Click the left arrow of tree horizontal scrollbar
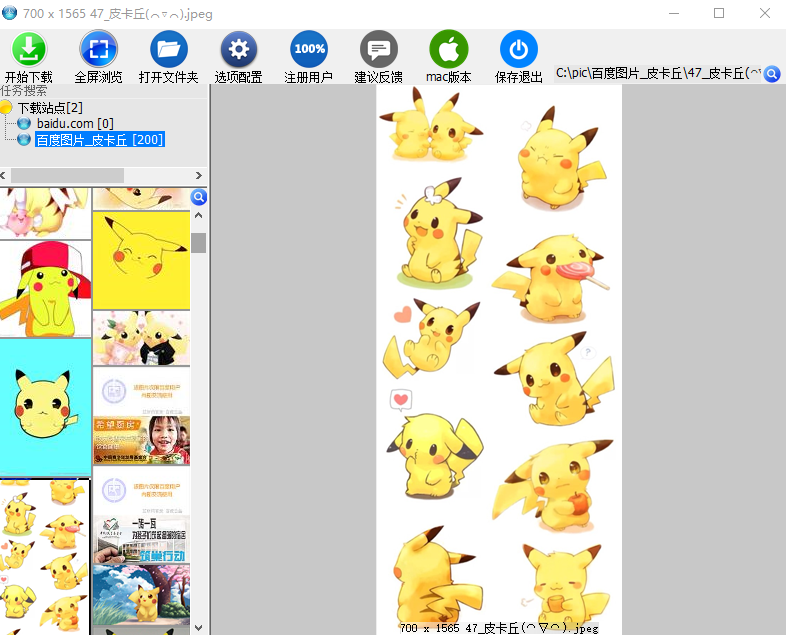The width and height of the screenshot is (786, 635). click(x=3, y=175)
